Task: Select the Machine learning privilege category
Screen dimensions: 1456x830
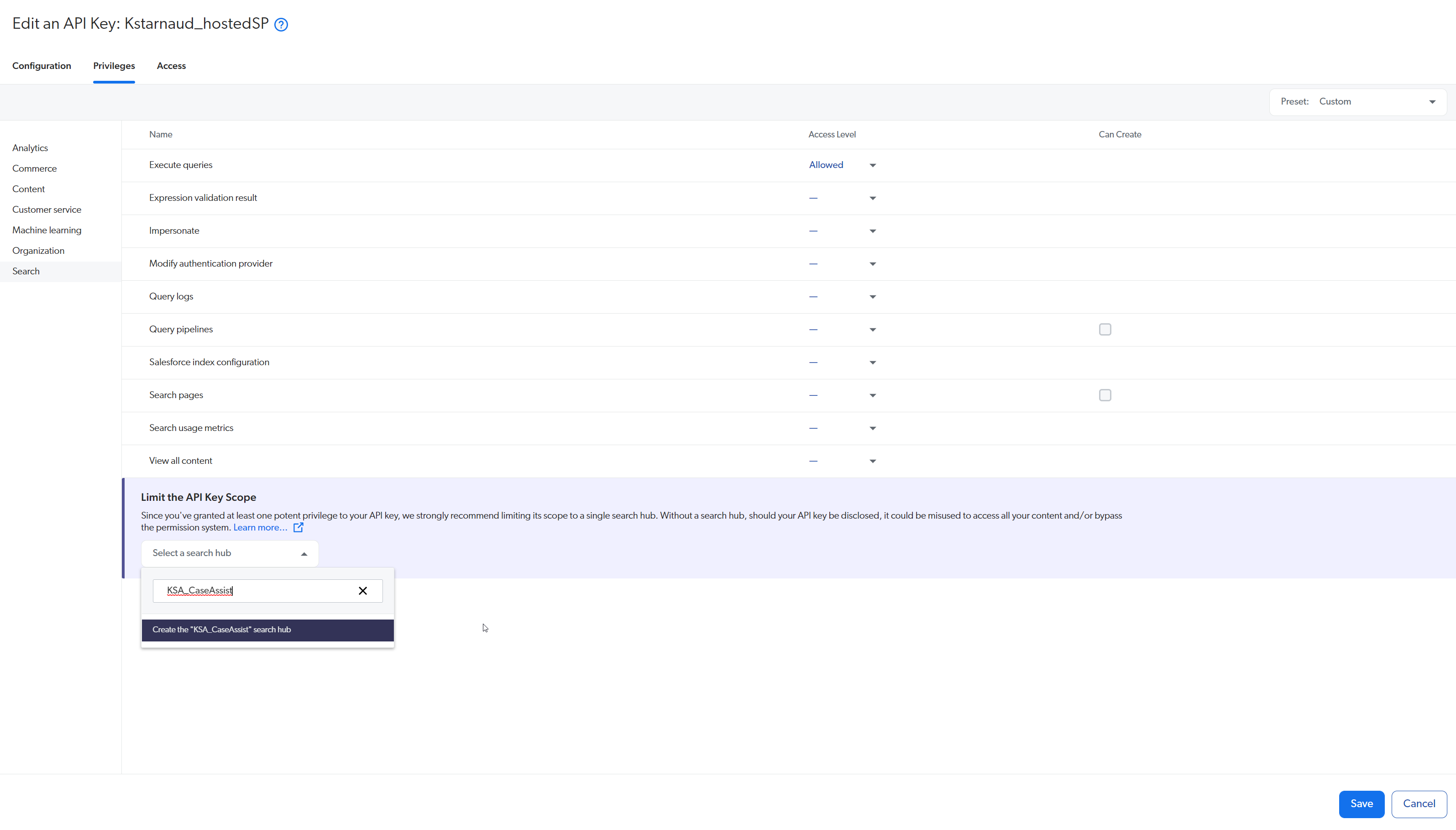Action: tap(47, 230)
